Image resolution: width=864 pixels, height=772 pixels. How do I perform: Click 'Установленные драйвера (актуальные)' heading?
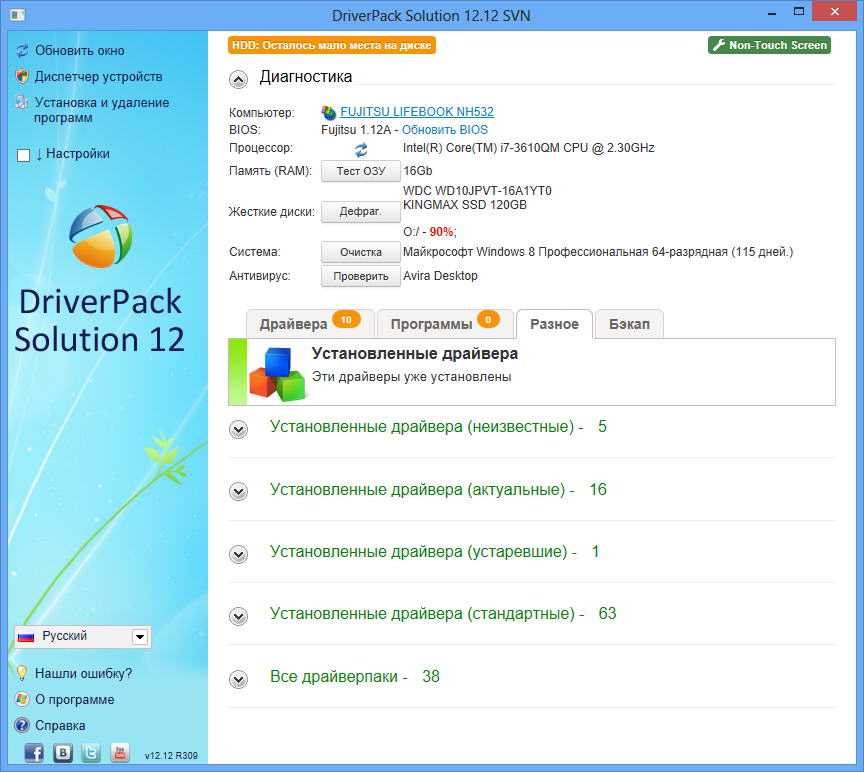pos(418,489)
